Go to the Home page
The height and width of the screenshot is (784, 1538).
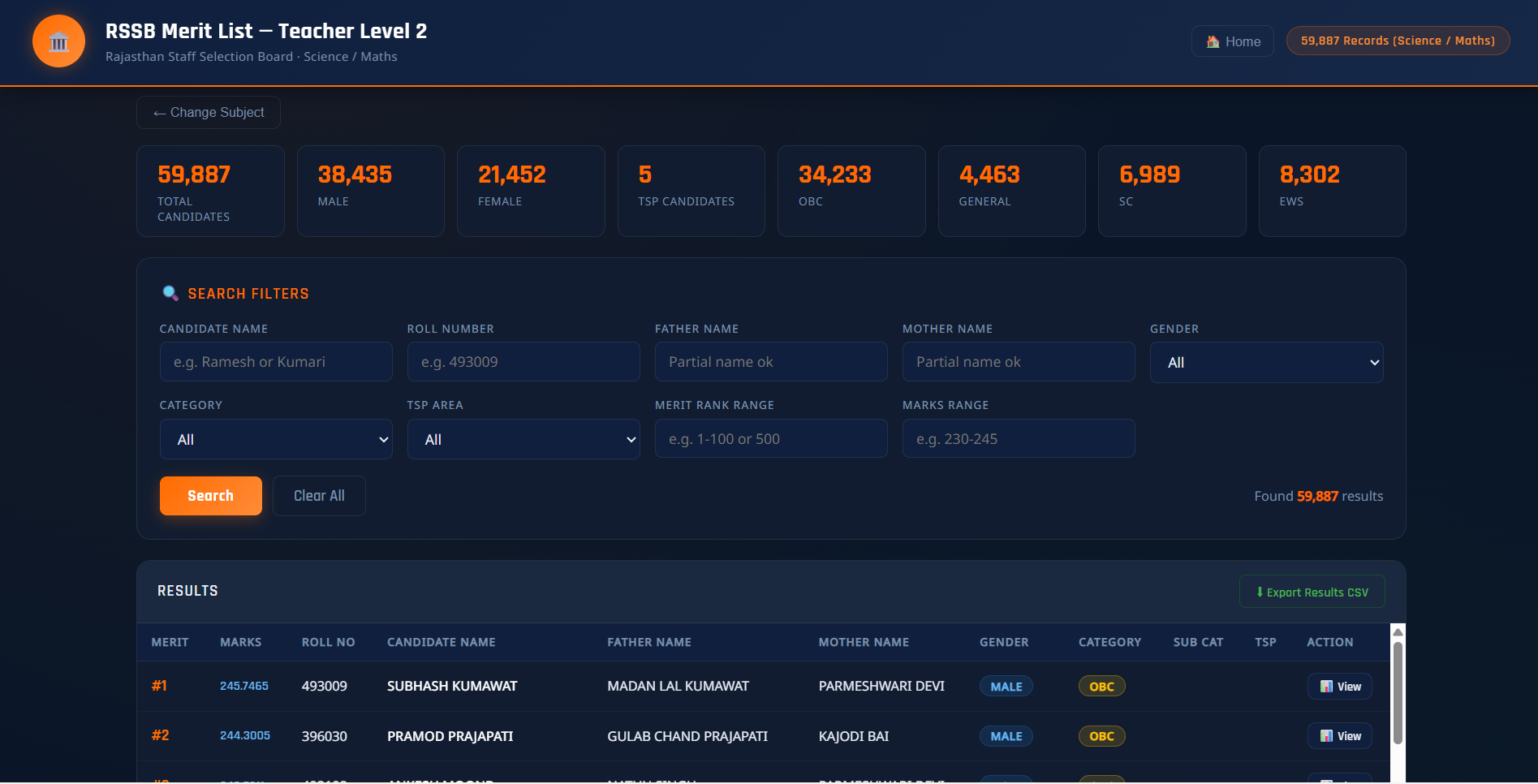pyautogui.click(x=1232, y=41)
